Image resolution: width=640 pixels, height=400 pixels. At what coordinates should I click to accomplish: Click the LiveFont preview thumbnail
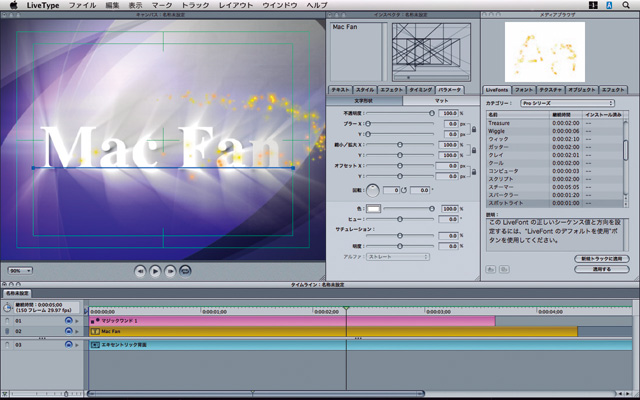click(545, 52)
